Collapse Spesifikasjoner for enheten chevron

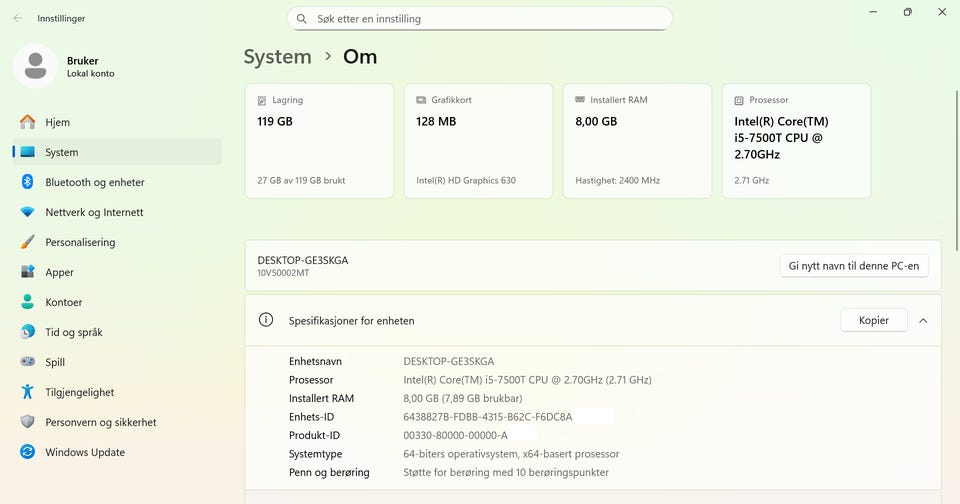923,320
